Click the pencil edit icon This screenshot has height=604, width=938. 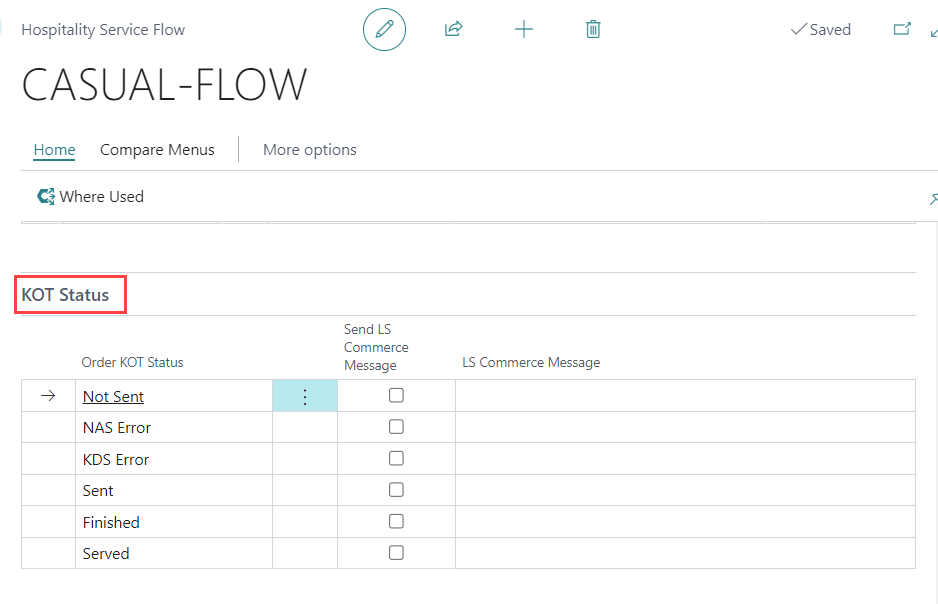point(384,29)
